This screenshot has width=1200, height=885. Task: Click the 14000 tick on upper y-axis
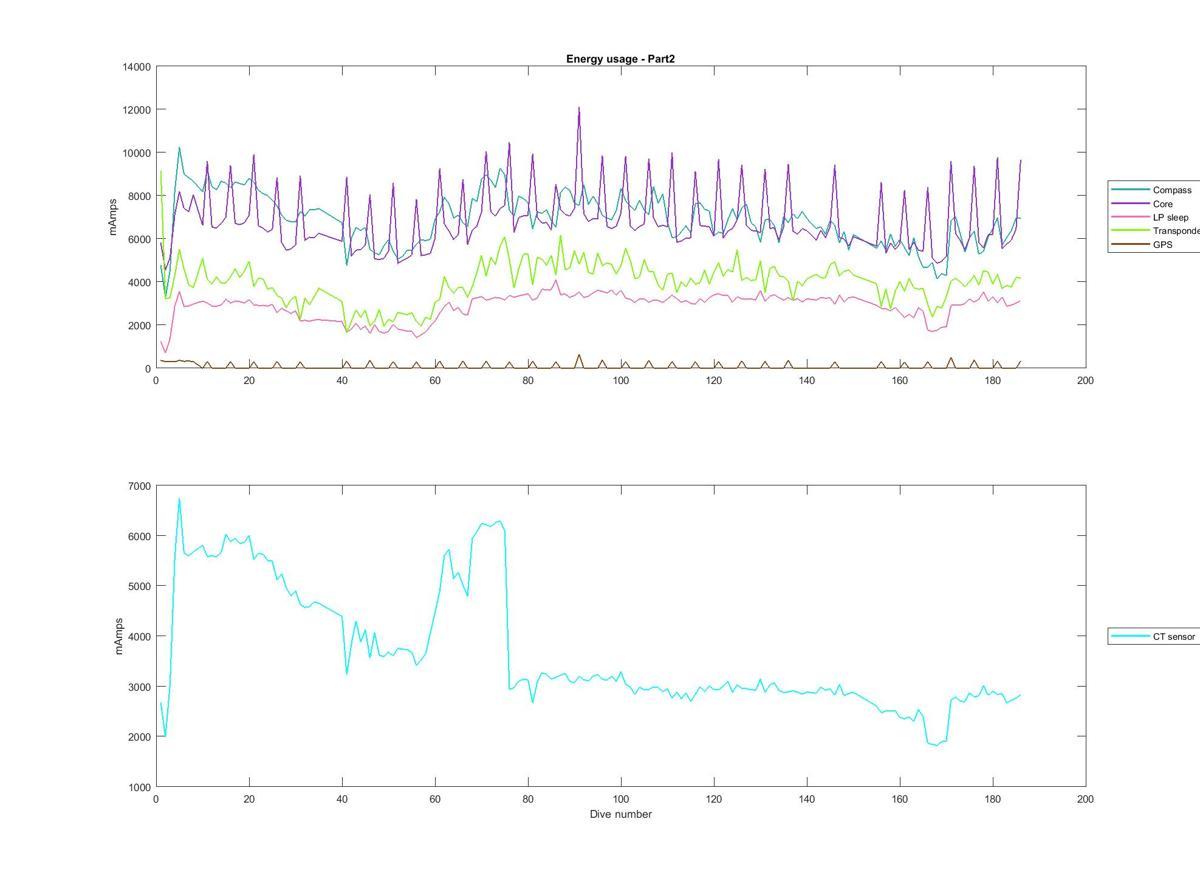click(137, 67)
